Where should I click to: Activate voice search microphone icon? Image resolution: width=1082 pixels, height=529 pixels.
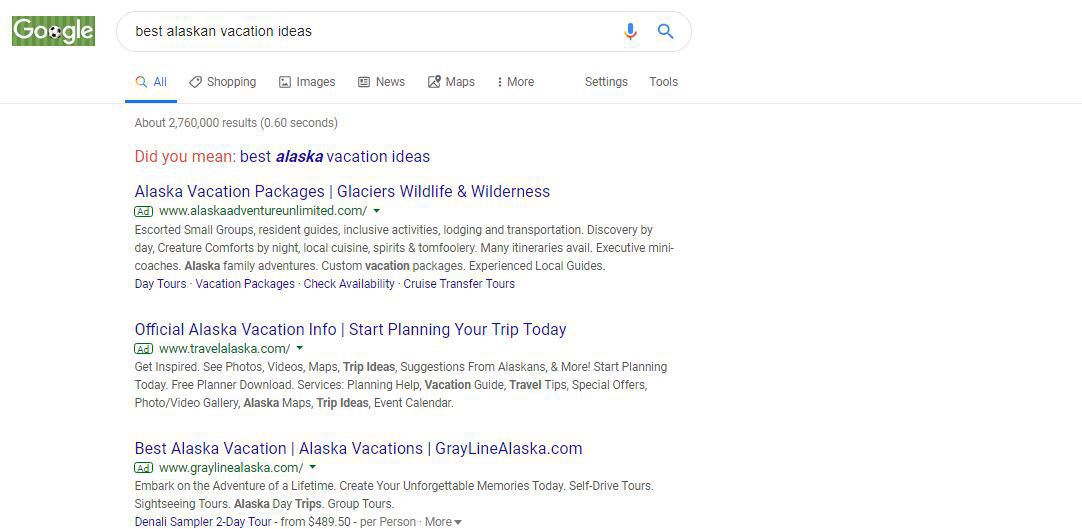(x=630, y=31)
